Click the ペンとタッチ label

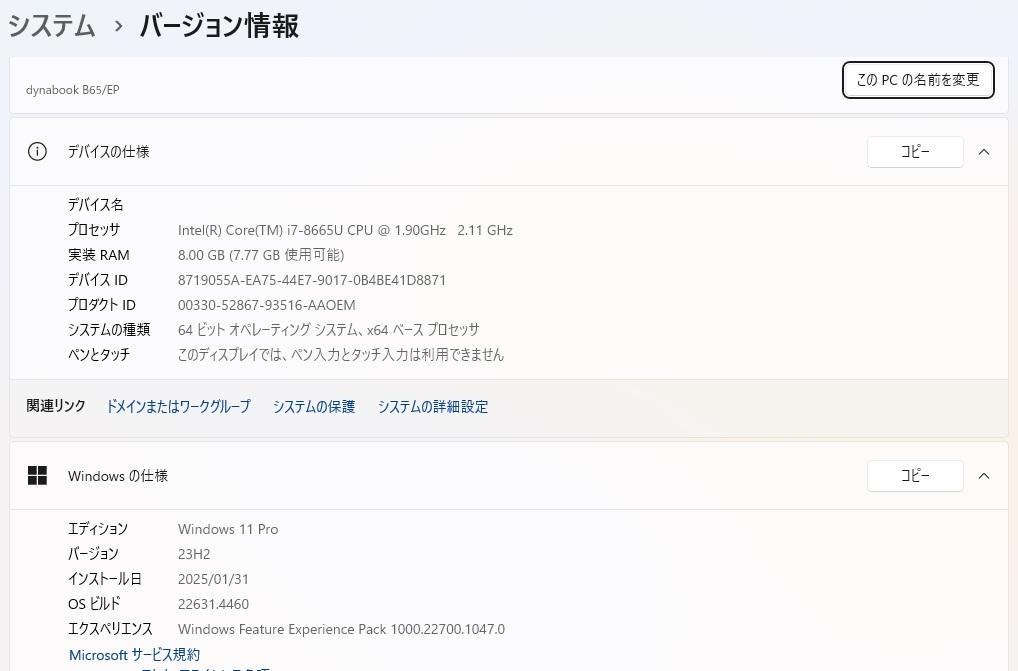99,354
